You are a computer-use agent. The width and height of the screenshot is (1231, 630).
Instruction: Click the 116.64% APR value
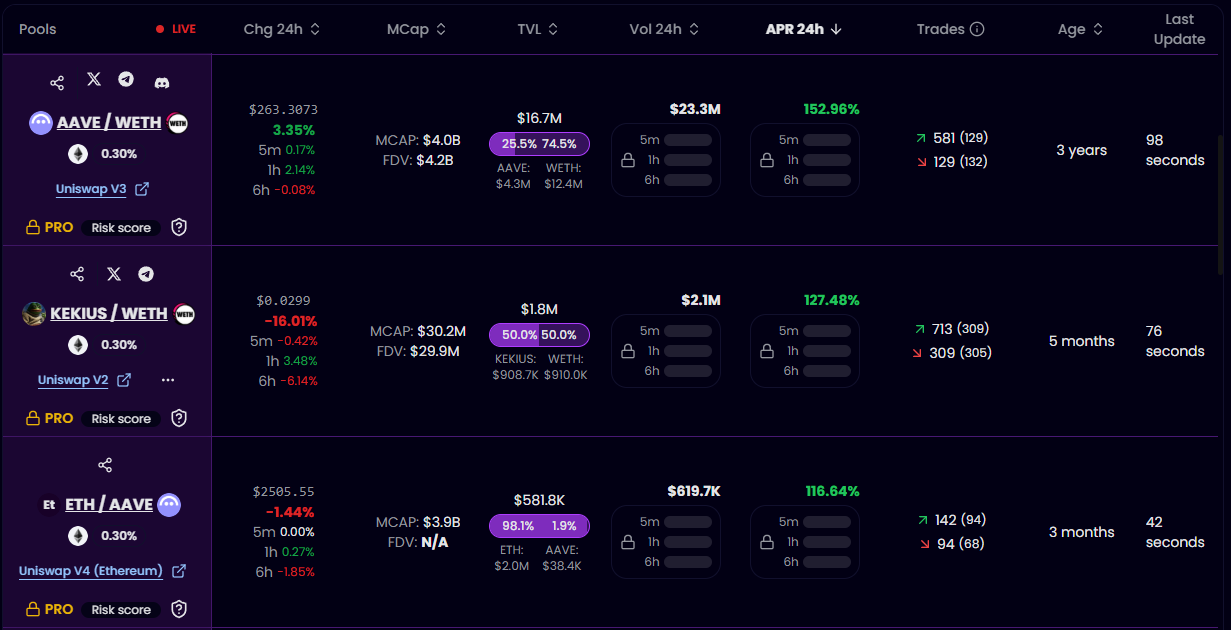pyautogui.click(x=832, y=491)
